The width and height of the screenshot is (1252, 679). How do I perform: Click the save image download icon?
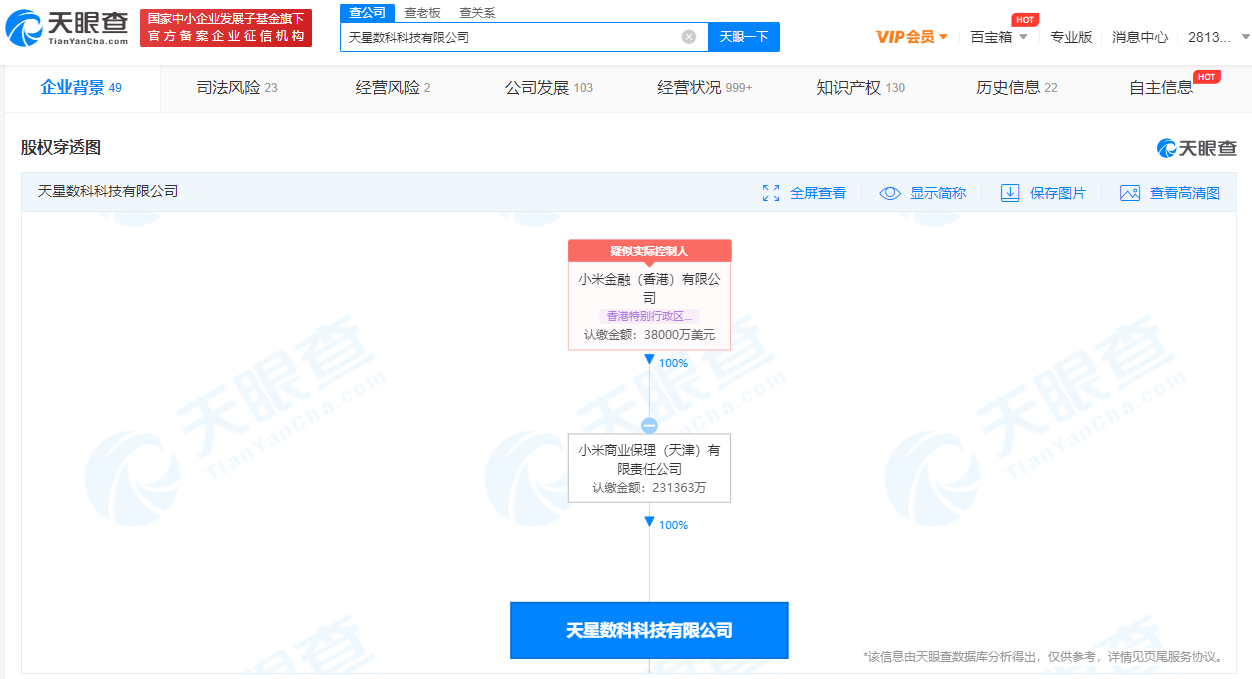(x=1010, y=193)
